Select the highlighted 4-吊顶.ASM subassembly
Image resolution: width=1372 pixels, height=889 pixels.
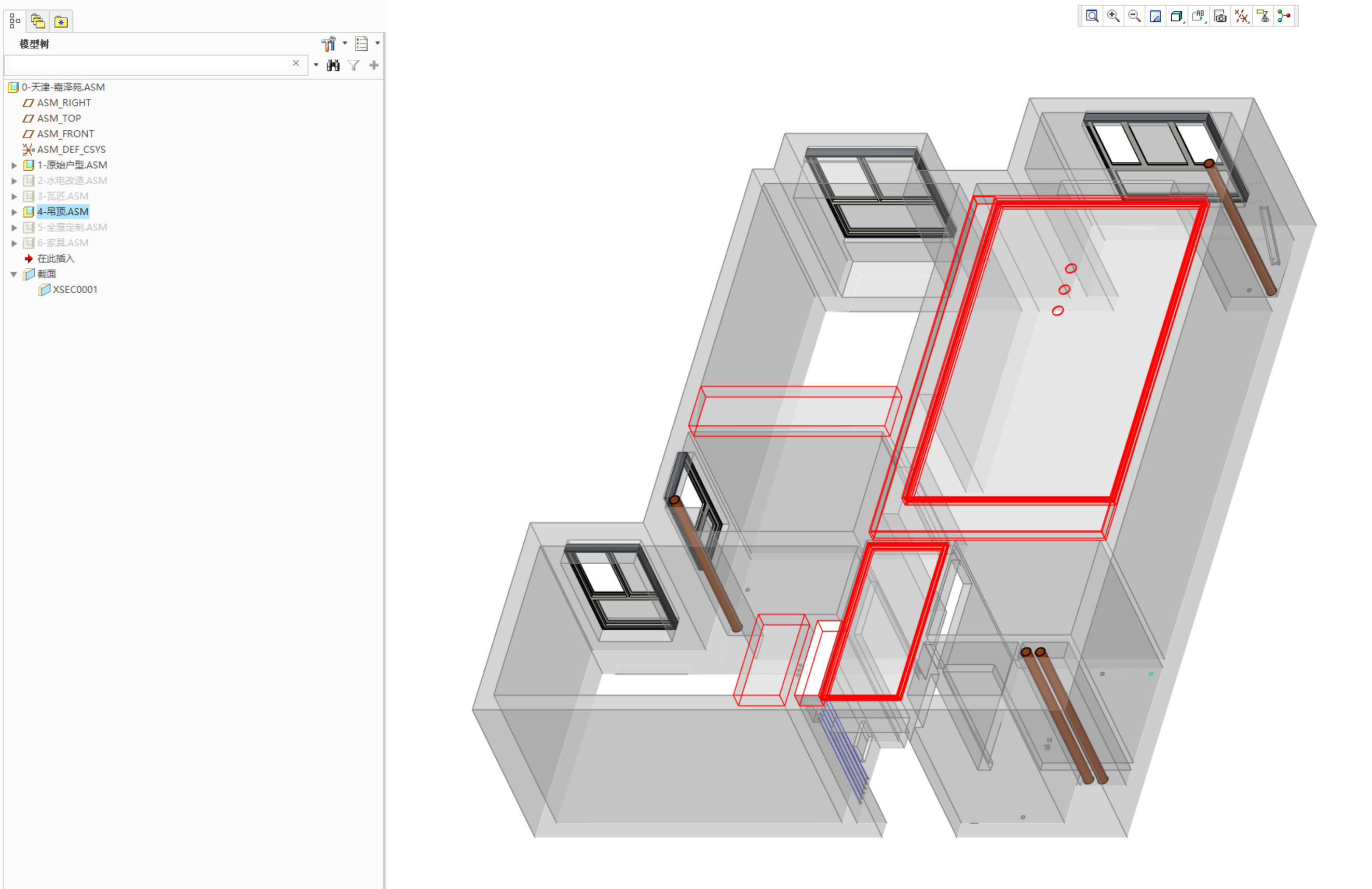[63, 211]
